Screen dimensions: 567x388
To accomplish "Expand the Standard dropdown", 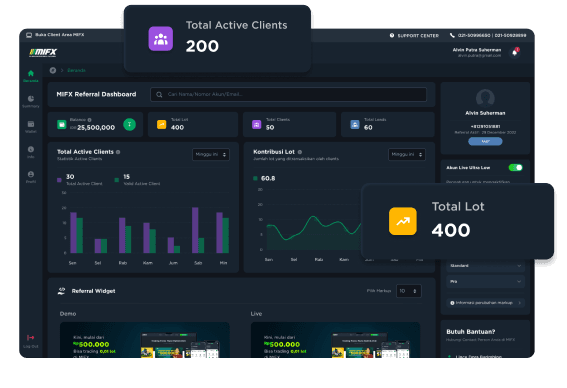I will (485, 266).
